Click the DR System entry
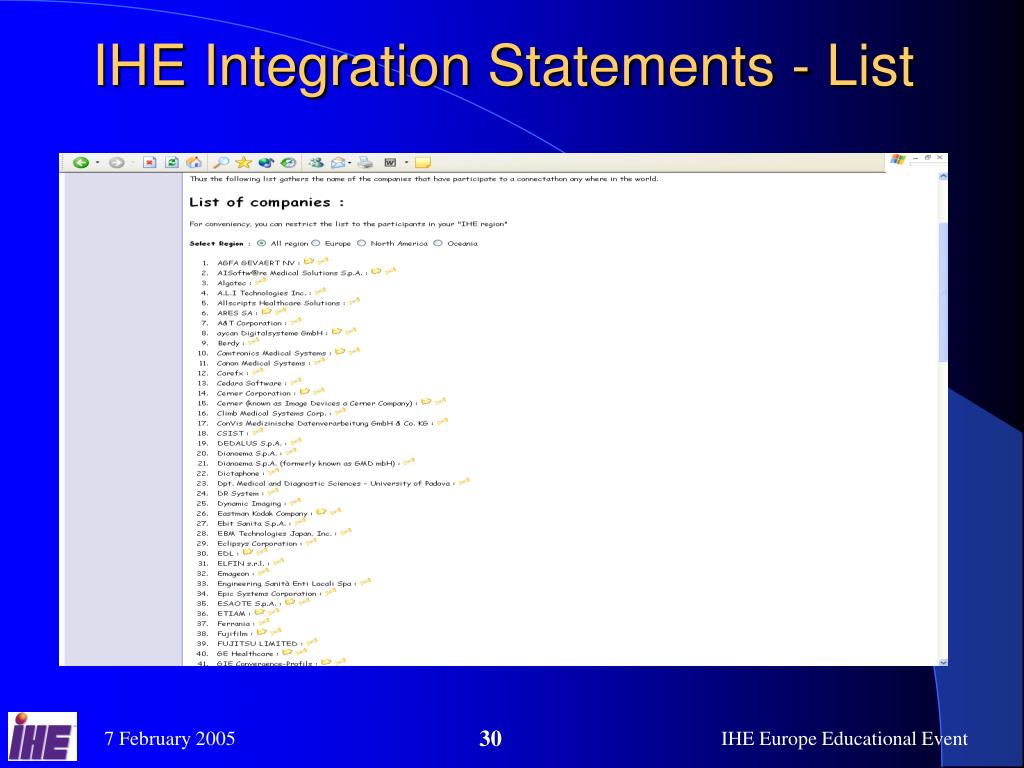The image size is (1024, 768). click(x=238, y=494)
